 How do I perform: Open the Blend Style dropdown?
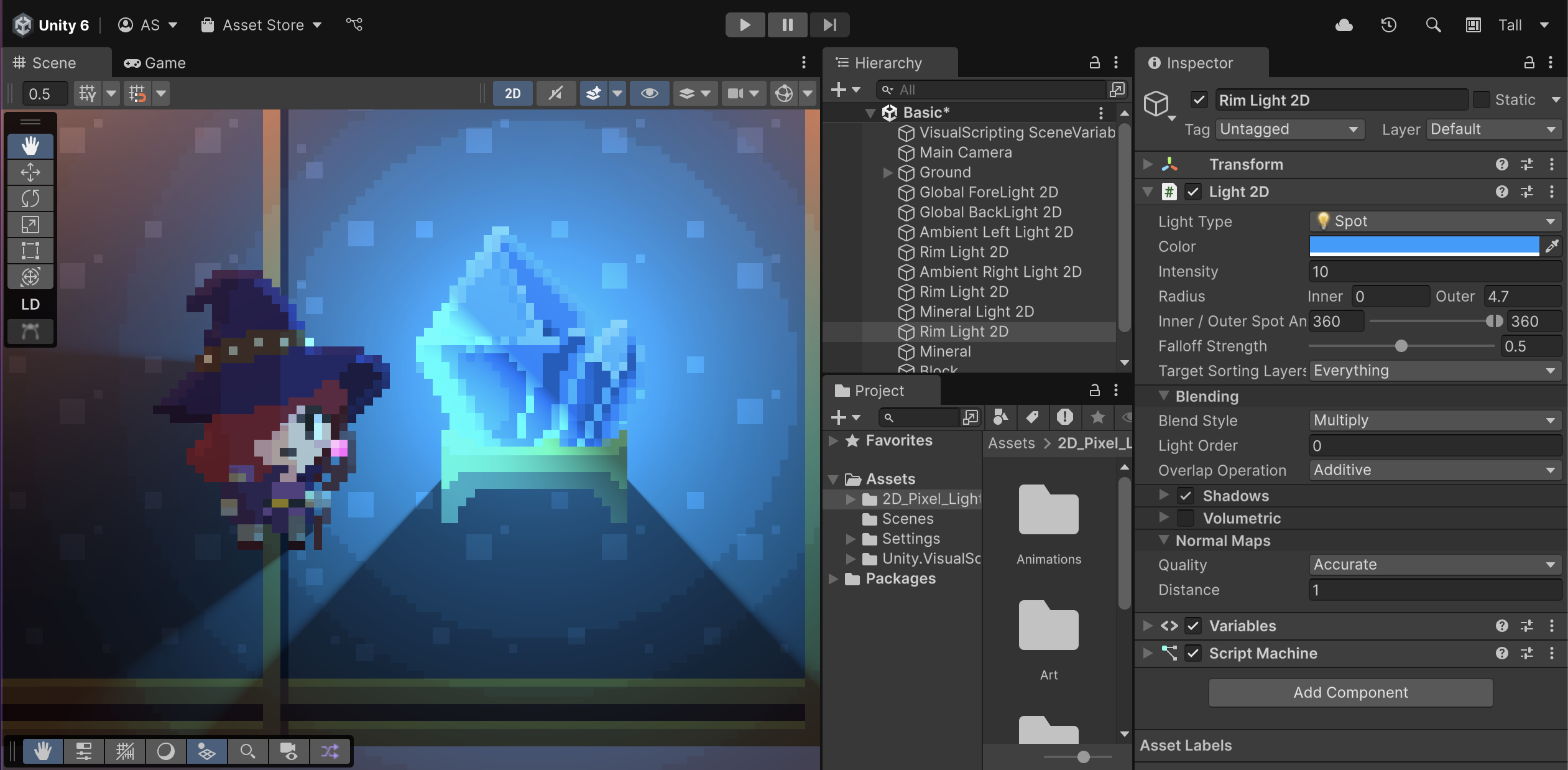pyautogui.click(x=1435, y=420)
